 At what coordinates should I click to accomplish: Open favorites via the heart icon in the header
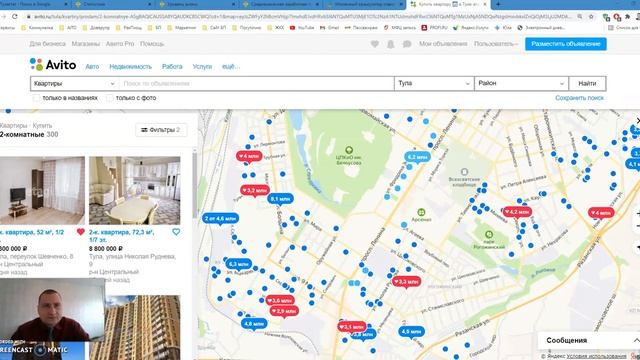(x=375, y=44)
